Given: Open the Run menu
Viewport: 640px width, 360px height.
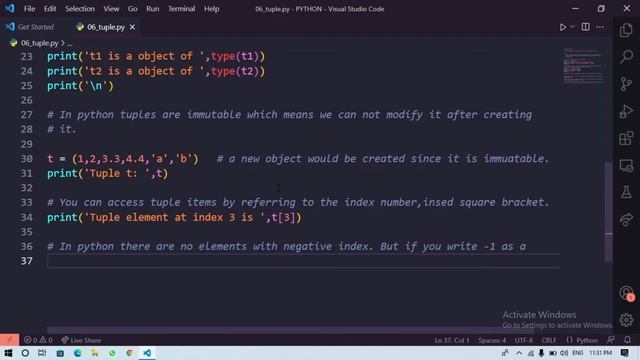Looking at the screenshot, I should (153, 9).
